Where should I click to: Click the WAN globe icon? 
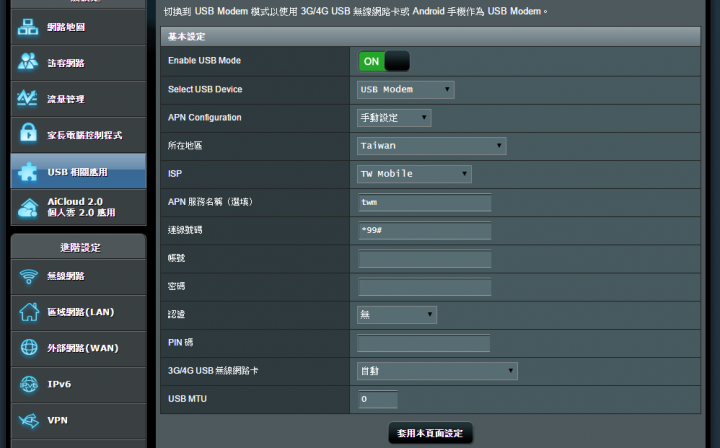[x=29, y=347]
